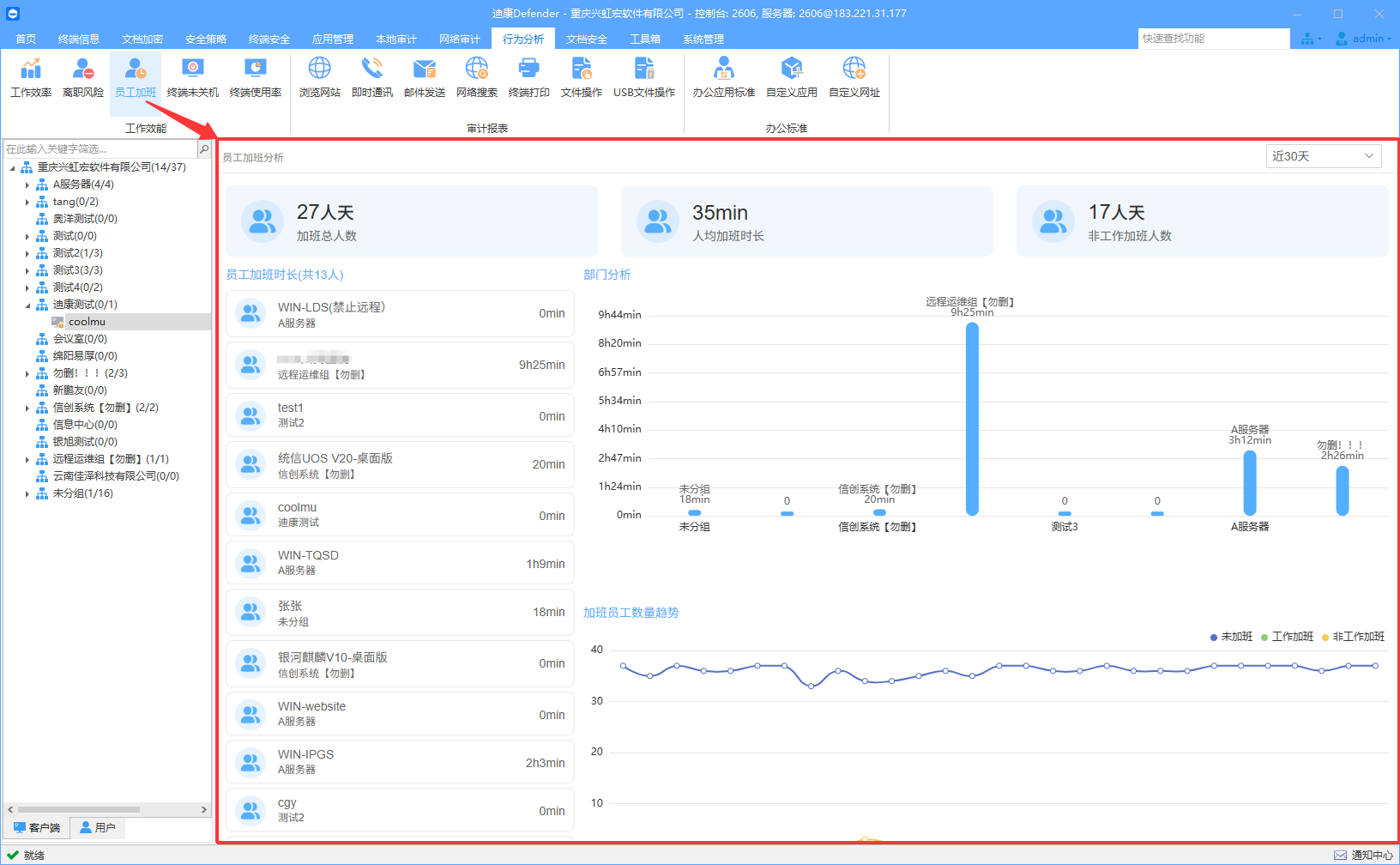Image resolution: width=1400 pixels, height=865 pixels.
Task: Toggle the 工作加班 legend series
Action: click(x=1287, y=637)
